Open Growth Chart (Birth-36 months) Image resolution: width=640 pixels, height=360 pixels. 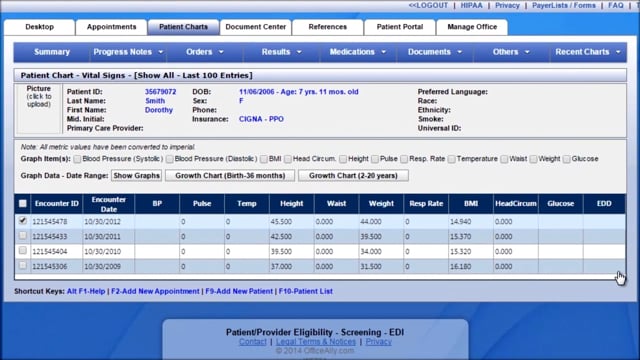pyautogui.click(x=230, y=176)
